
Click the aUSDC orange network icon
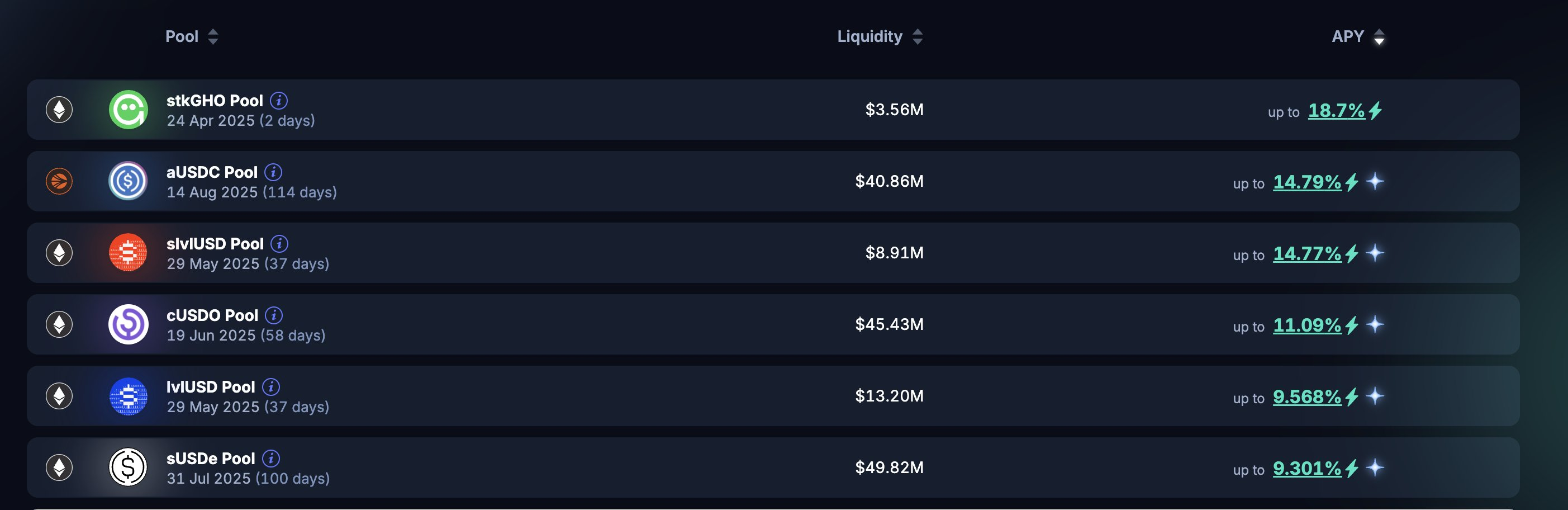tap(59, 181)
